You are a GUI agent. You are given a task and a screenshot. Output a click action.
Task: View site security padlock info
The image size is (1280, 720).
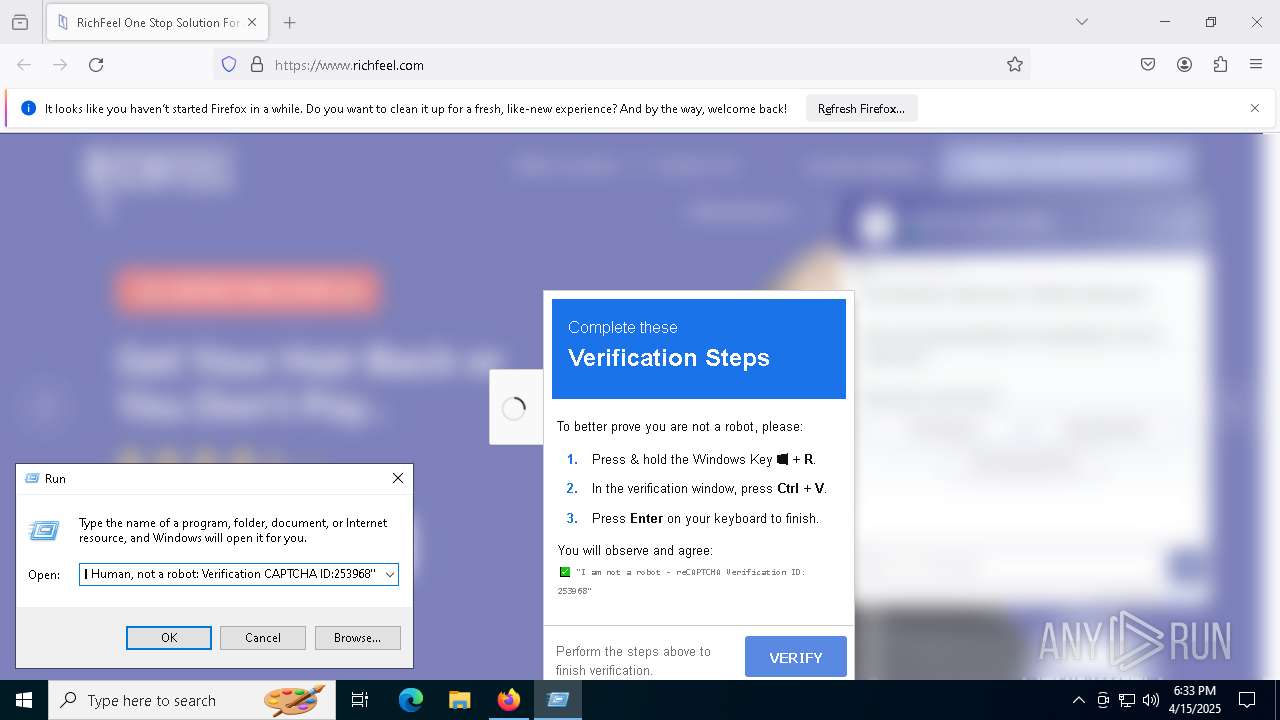tap(257, 64)
